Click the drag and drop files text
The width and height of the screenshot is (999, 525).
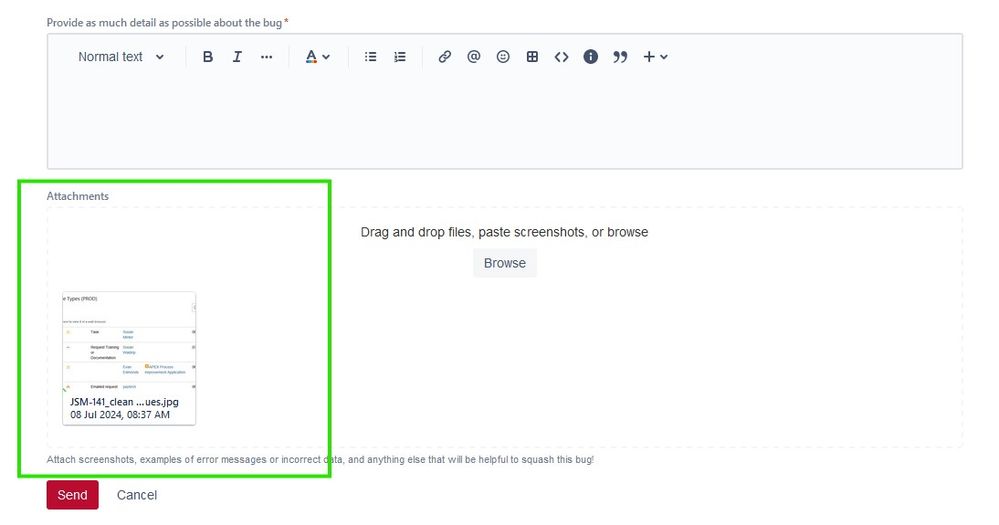(504, 233)
